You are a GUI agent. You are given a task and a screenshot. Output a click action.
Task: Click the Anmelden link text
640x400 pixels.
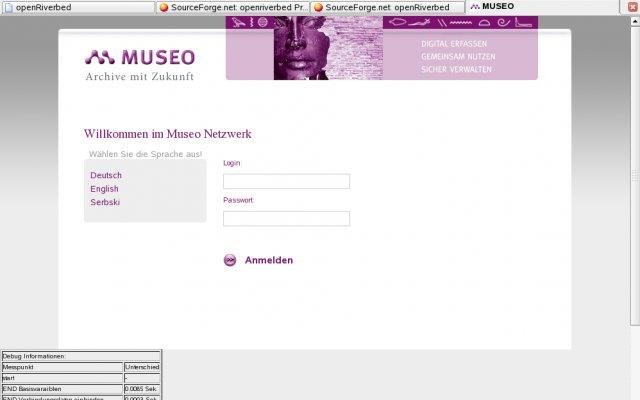(x=269, y=260)
